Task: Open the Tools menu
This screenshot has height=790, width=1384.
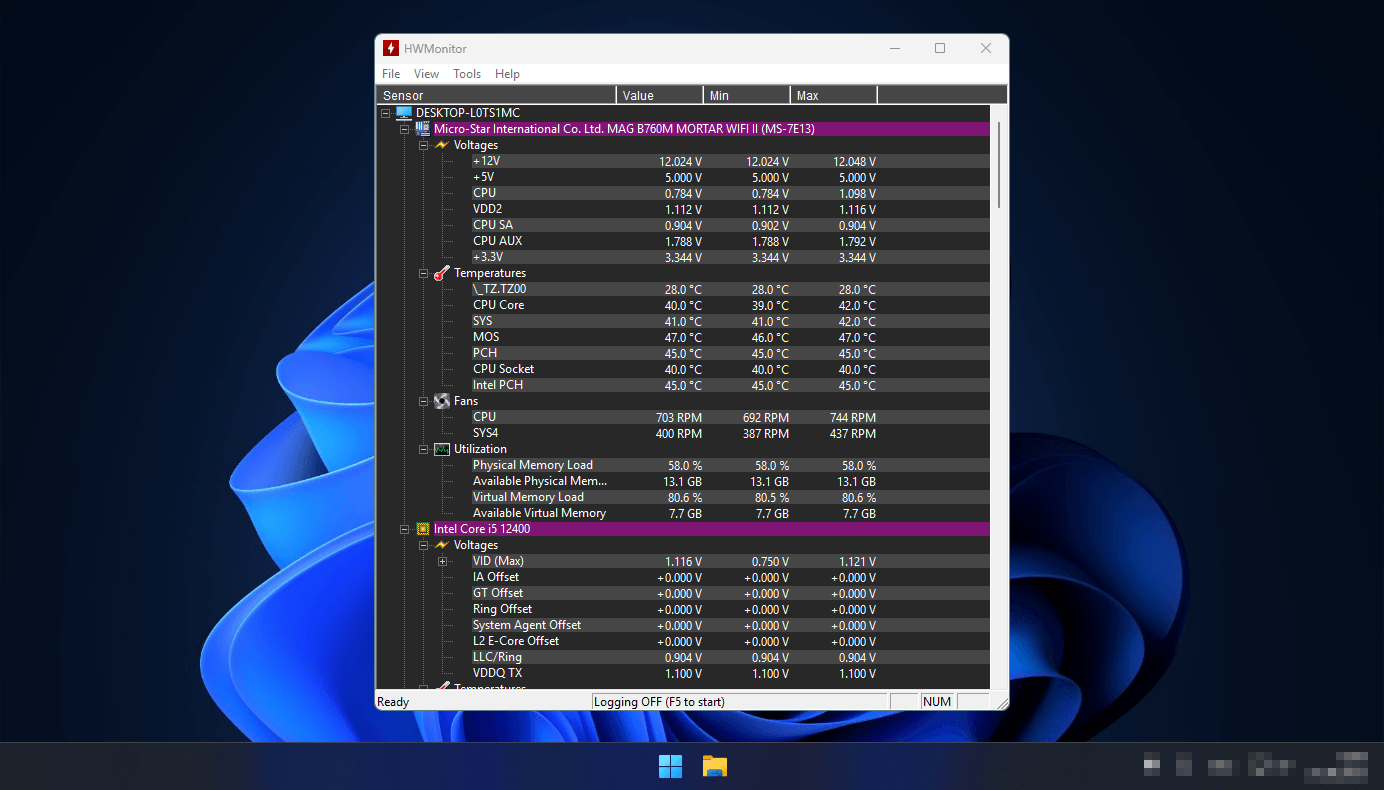Action: point(467,74)
